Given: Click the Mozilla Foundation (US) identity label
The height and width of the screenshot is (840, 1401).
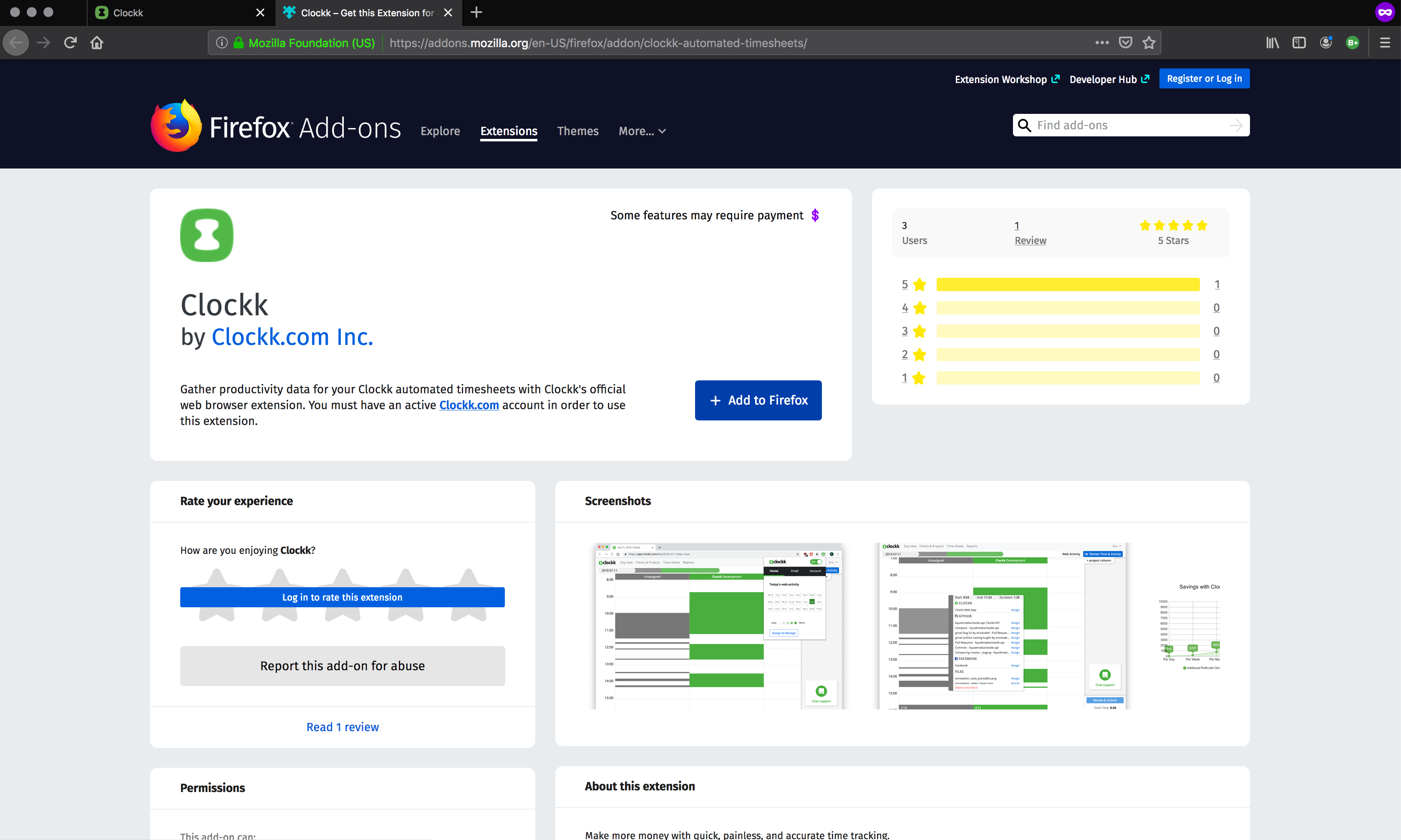Looking at the screenshot, I should (x=311, y=43).
